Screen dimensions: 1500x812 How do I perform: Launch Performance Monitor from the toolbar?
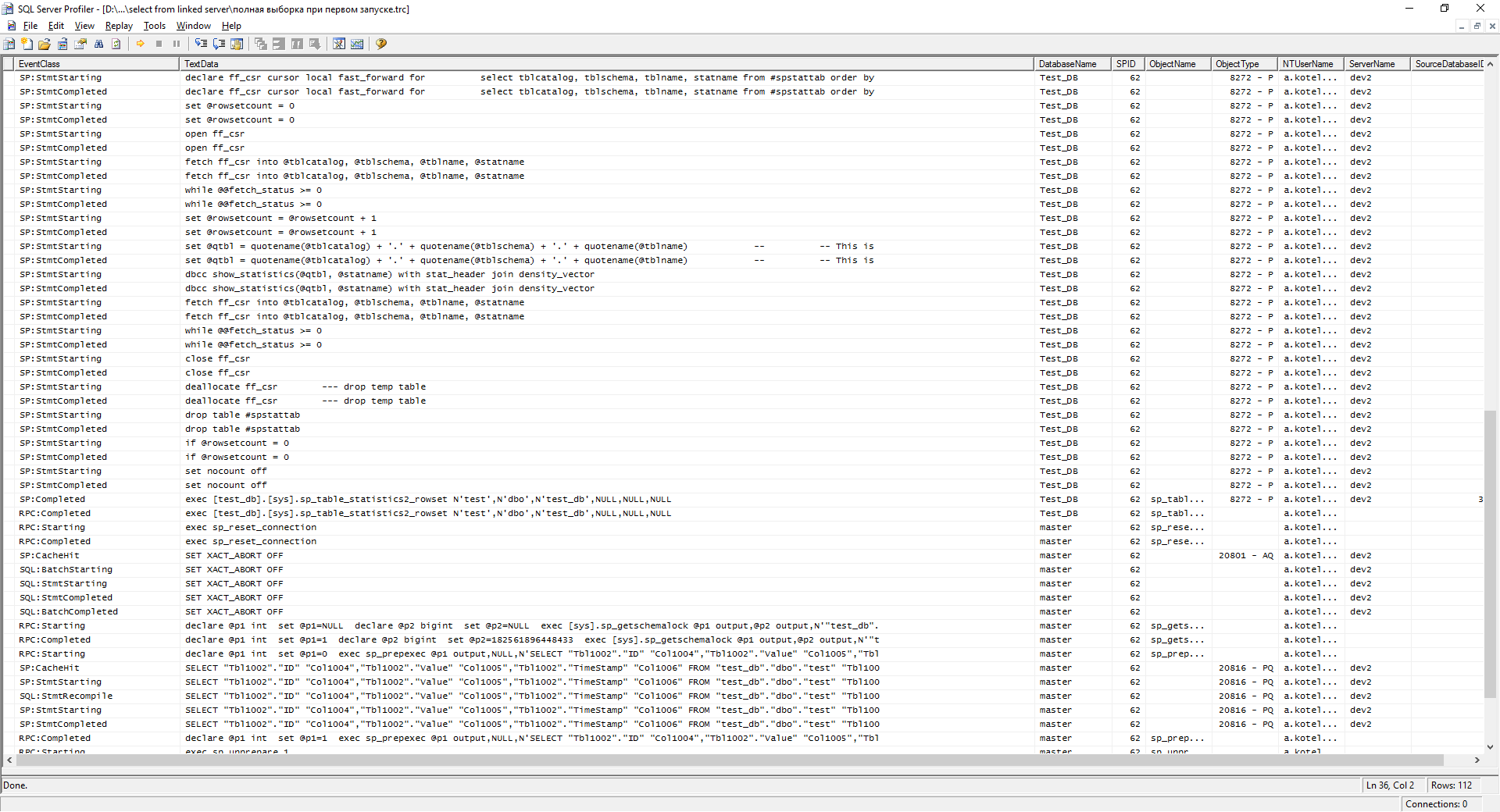pyautogui.click(x=357, y=44)
